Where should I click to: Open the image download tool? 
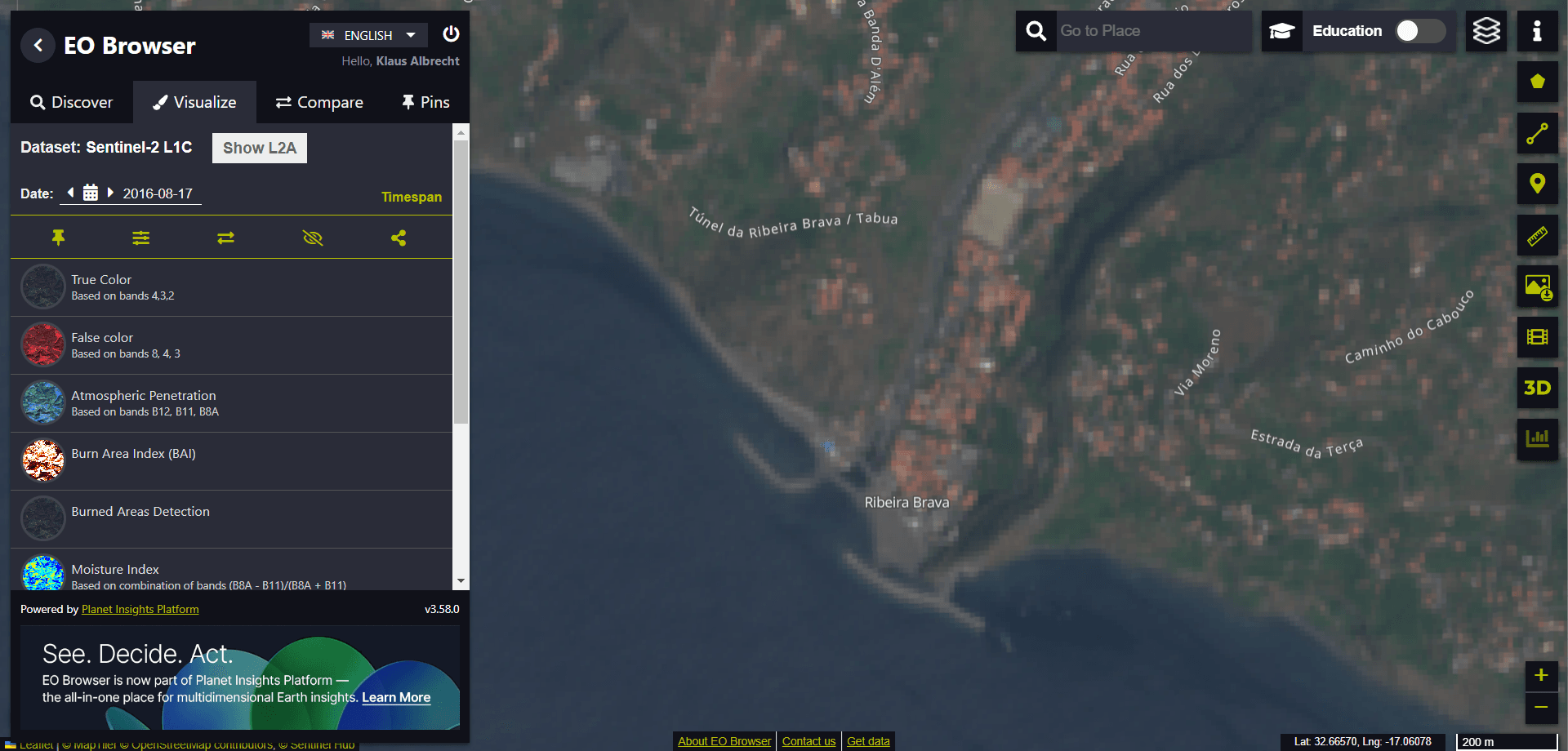pos(1537,287)
